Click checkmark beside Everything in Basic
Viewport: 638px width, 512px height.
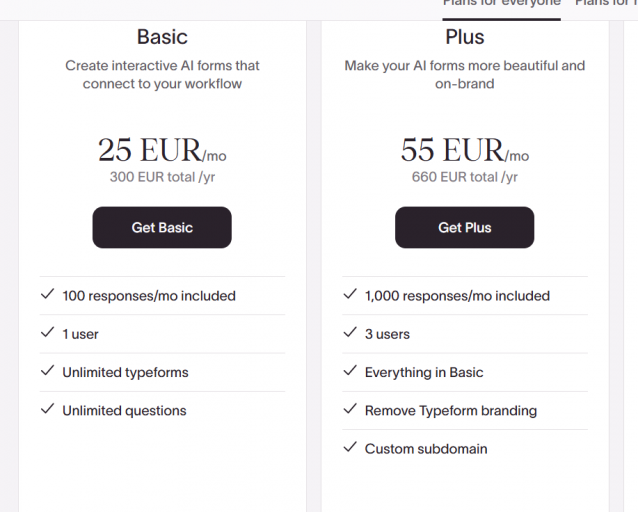point(349,371)
